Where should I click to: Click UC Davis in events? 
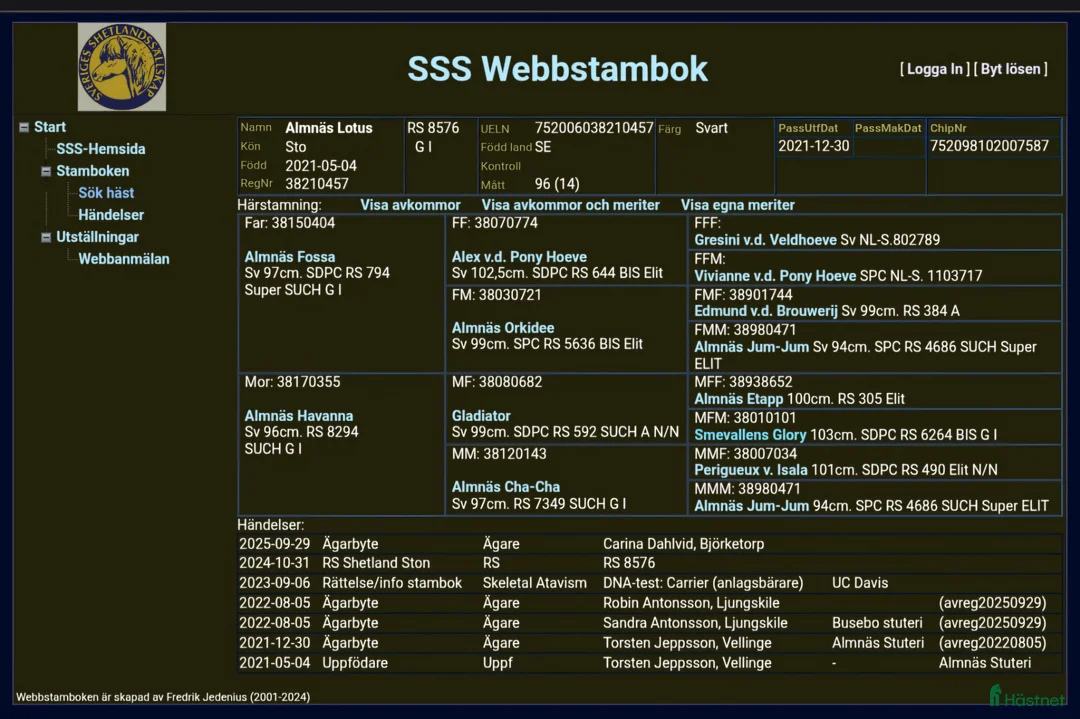(860, 583)
